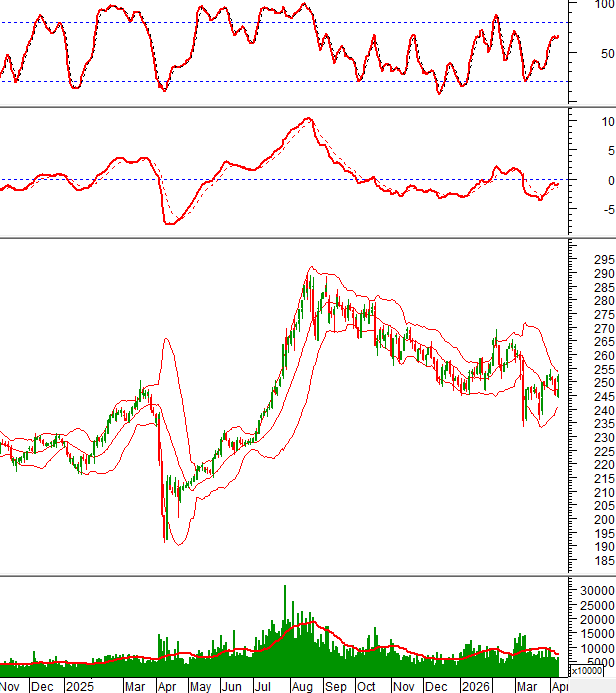
Task: Pick the Jun marker on the date axis
Action: click(x=232, y=687)
